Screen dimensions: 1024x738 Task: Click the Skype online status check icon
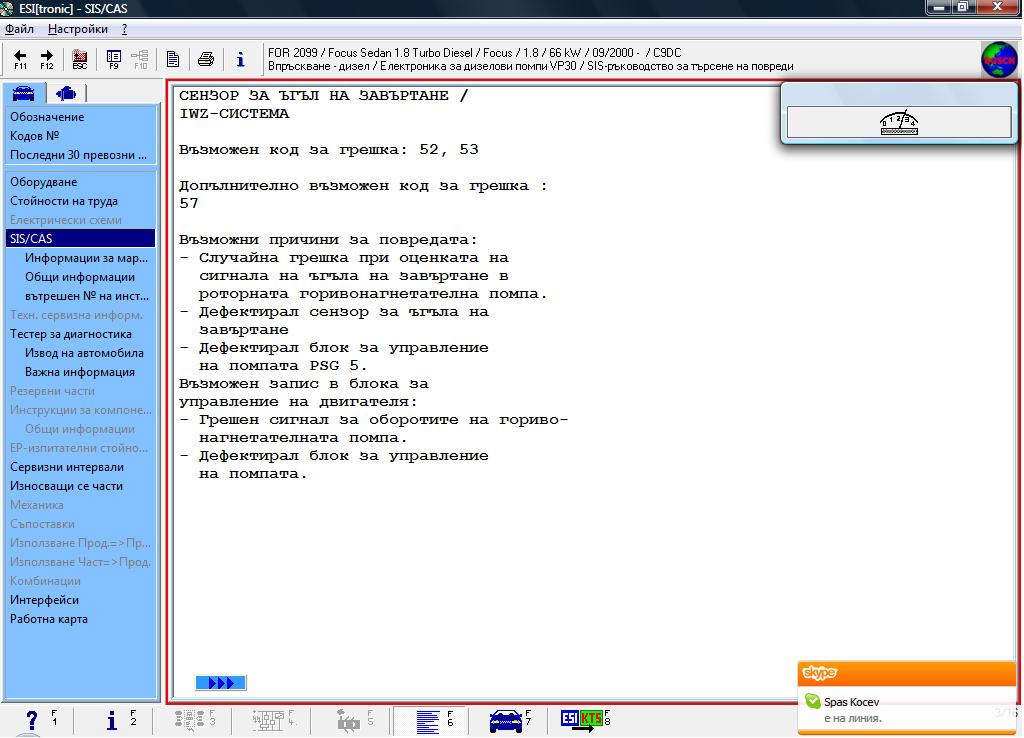point(812,701)
